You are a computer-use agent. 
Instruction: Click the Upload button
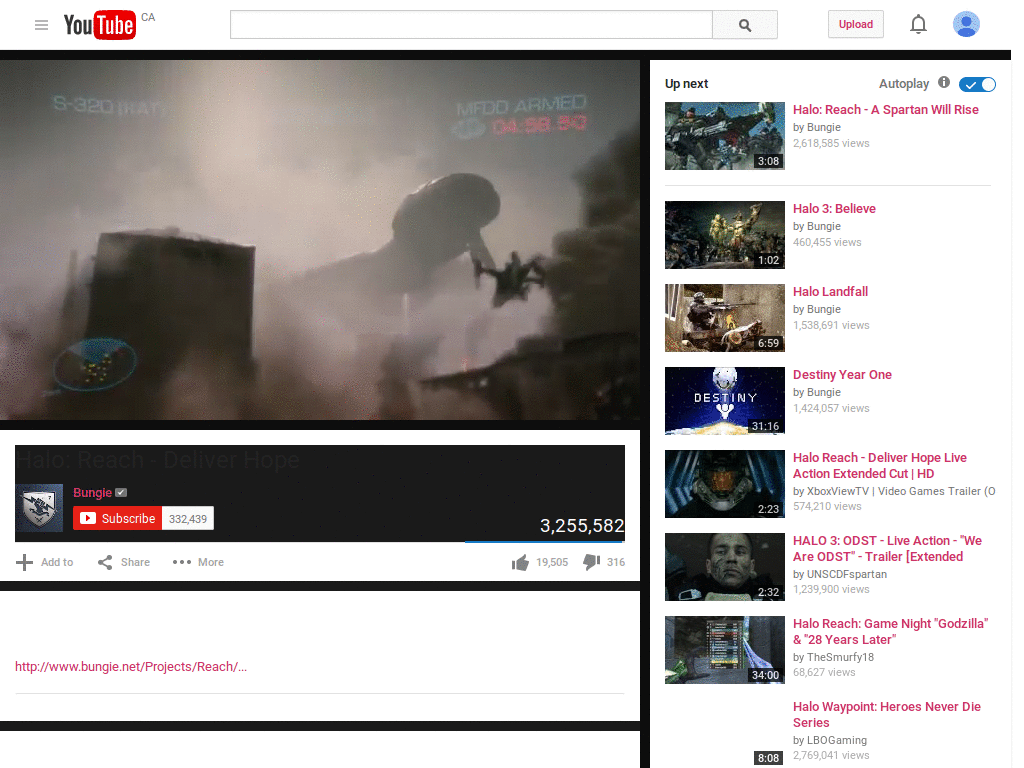pos(856,24)
